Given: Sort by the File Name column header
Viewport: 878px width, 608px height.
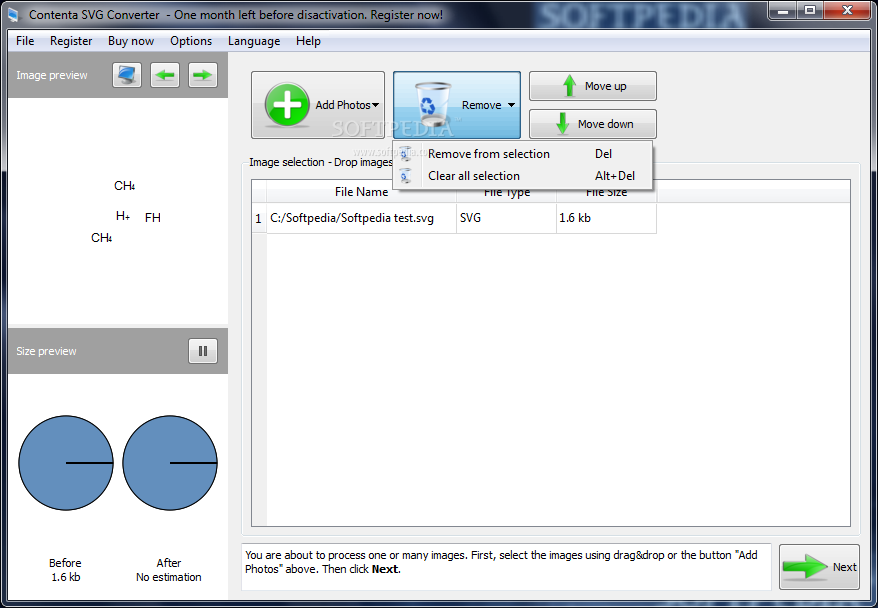Looking at the screenshot, I should [x=361, y=192].
